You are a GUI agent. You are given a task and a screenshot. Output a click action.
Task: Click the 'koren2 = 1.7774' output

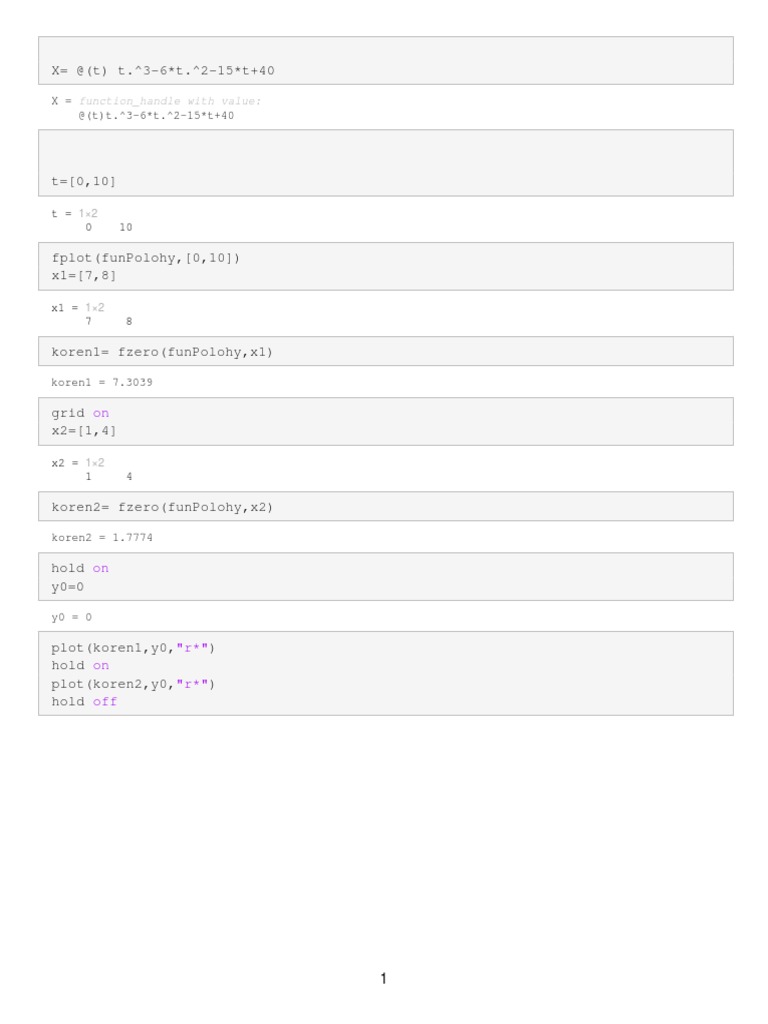click(102, 537)
